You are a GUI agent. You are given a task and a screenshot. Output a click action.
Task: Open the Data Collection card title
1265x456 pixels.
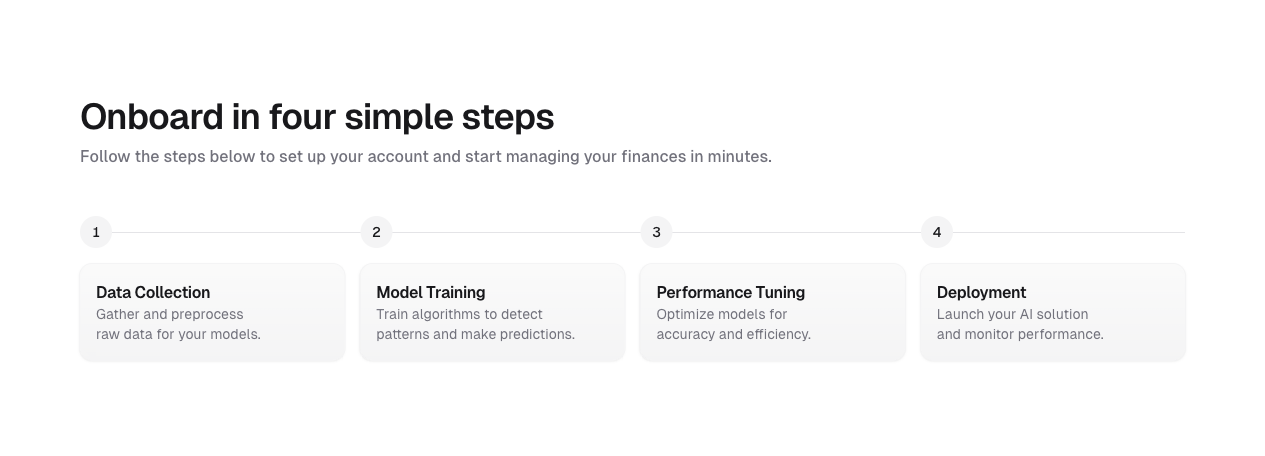click(153, 292)
